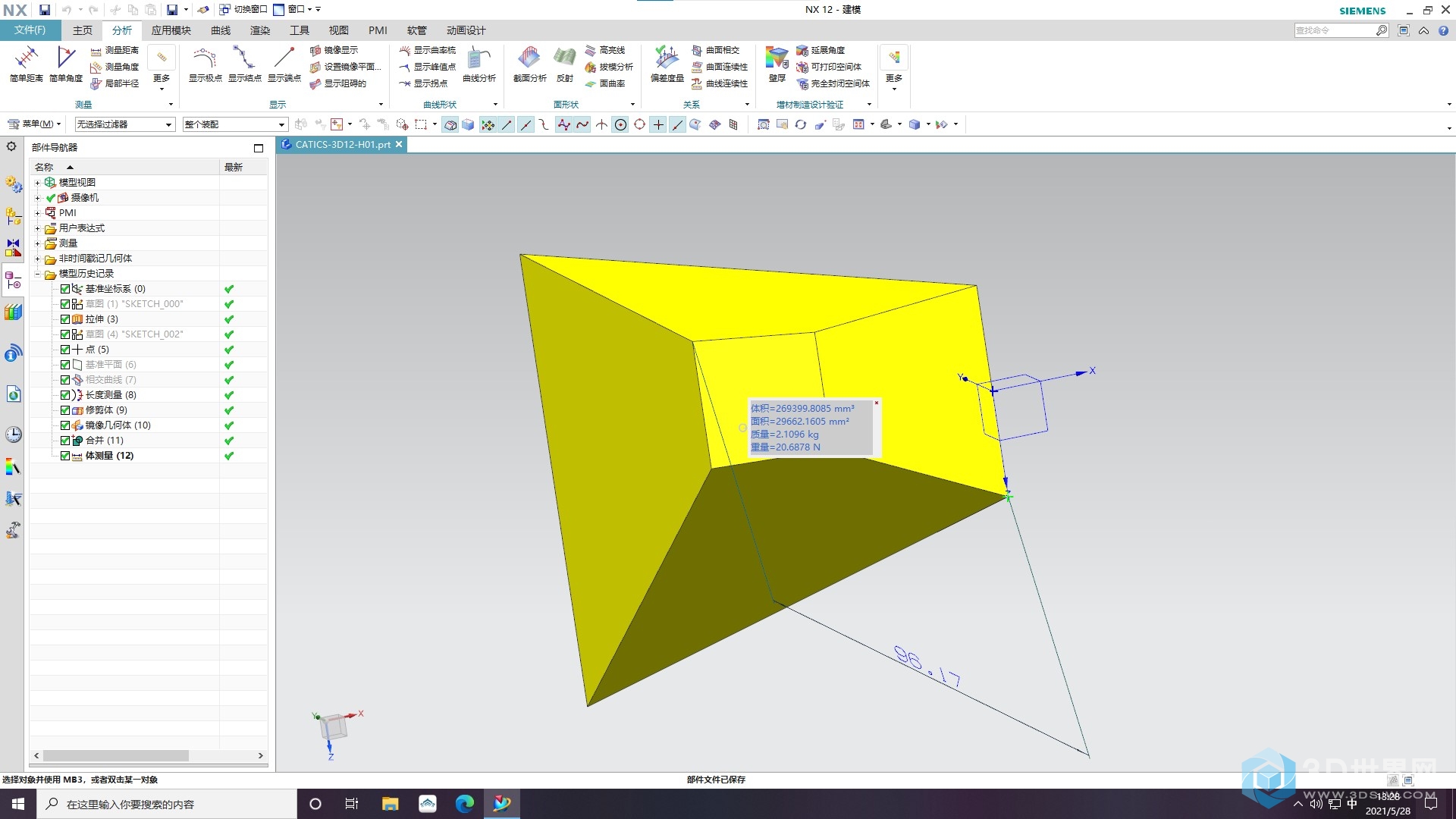This screenshot has width=1456, height=819.
Task: Open the assembly navigator sidebar icon
Action: point(13,216)
